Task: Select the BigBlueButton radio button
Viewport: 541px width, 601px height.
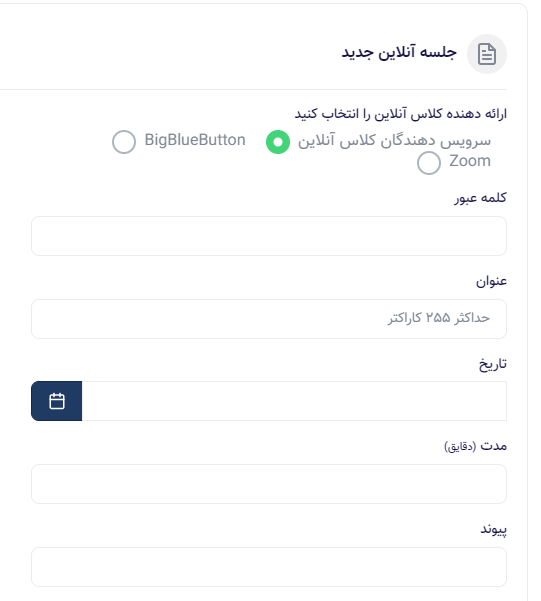Action: tap(124, 141)
